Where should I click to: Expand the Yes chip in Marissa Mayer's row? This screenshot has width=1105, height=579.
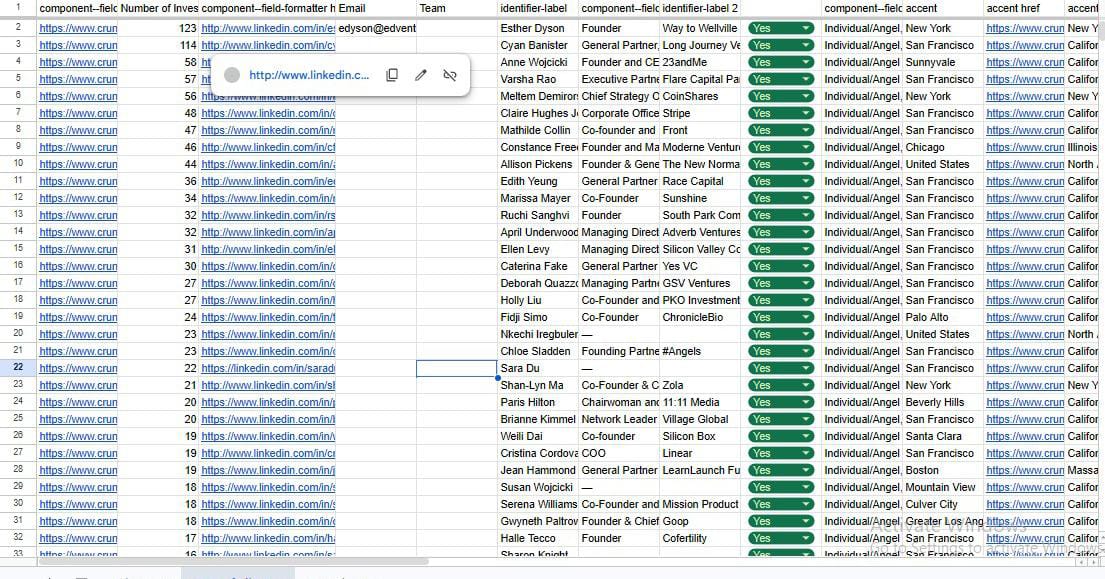781,198
